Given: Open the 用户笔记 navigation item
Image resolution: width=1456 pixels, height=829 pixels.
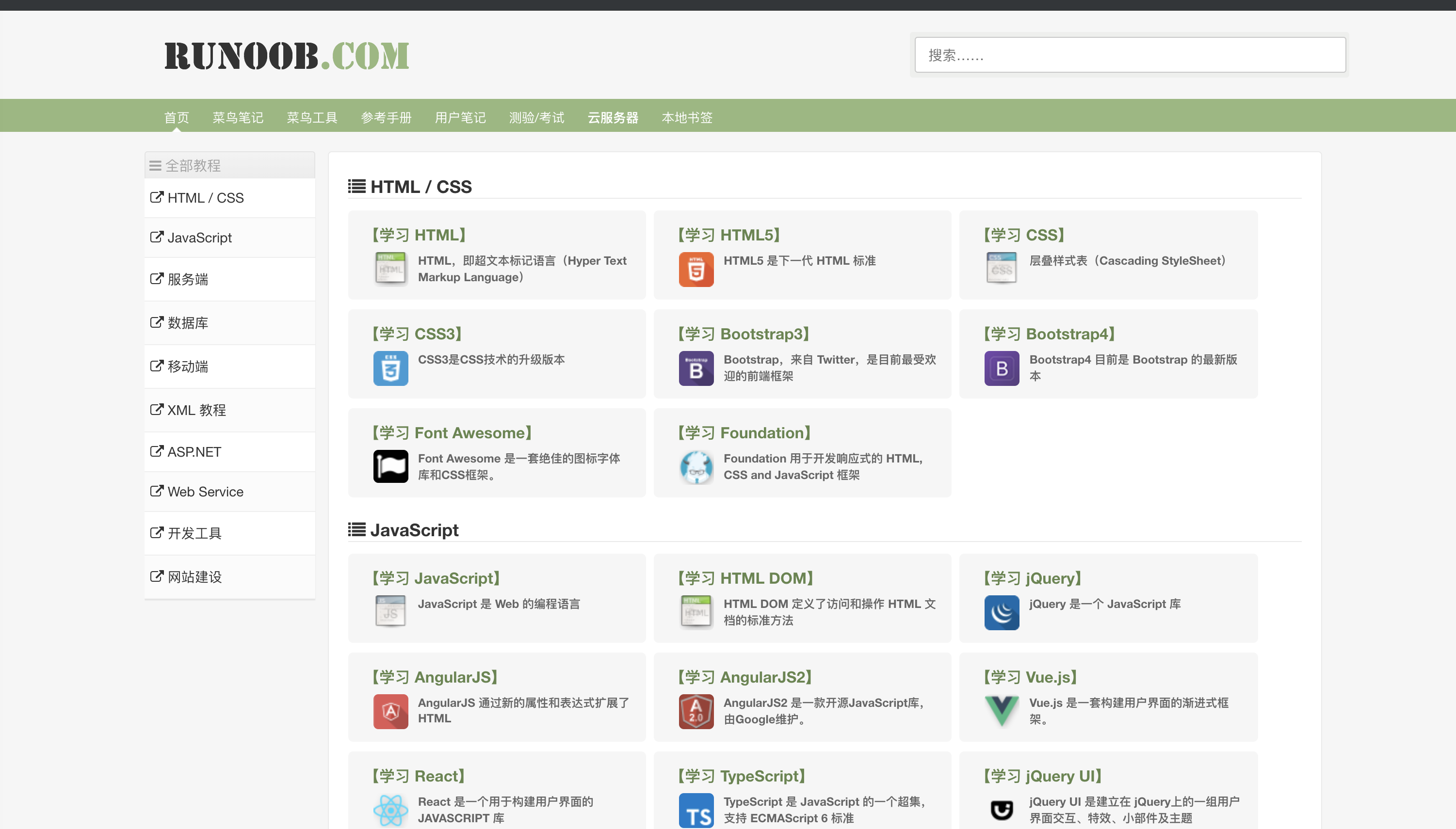Looking at the screenshot, I should [460, 117].
